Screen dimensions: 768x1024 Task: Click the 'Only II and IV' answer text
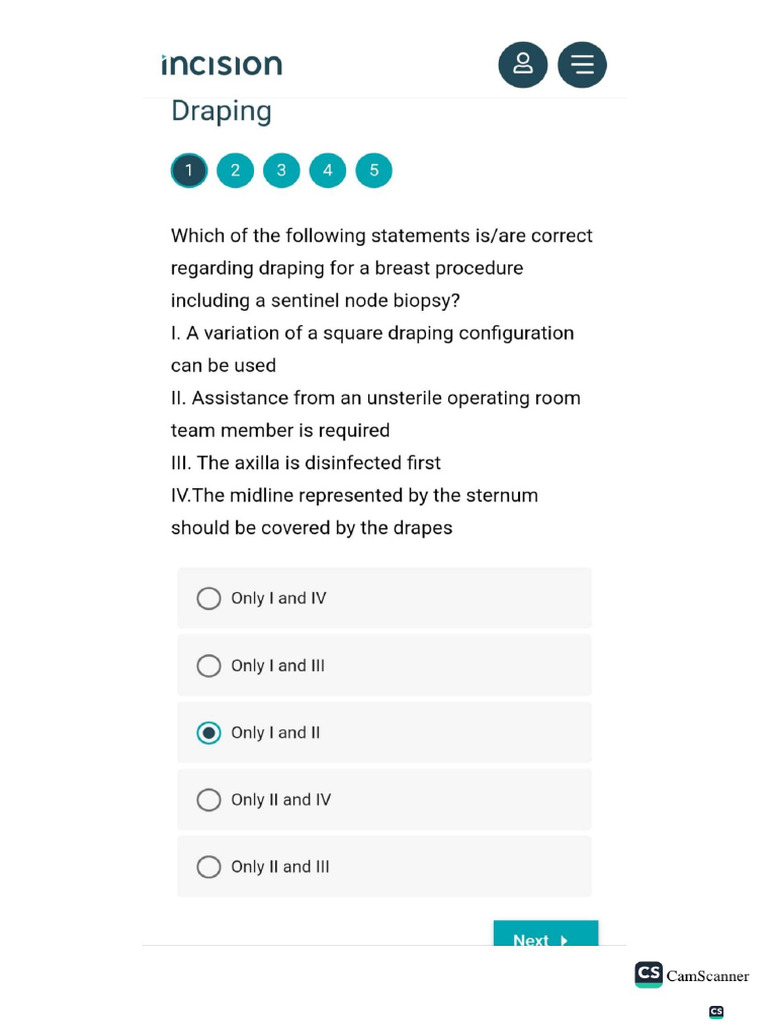[281, 800]
